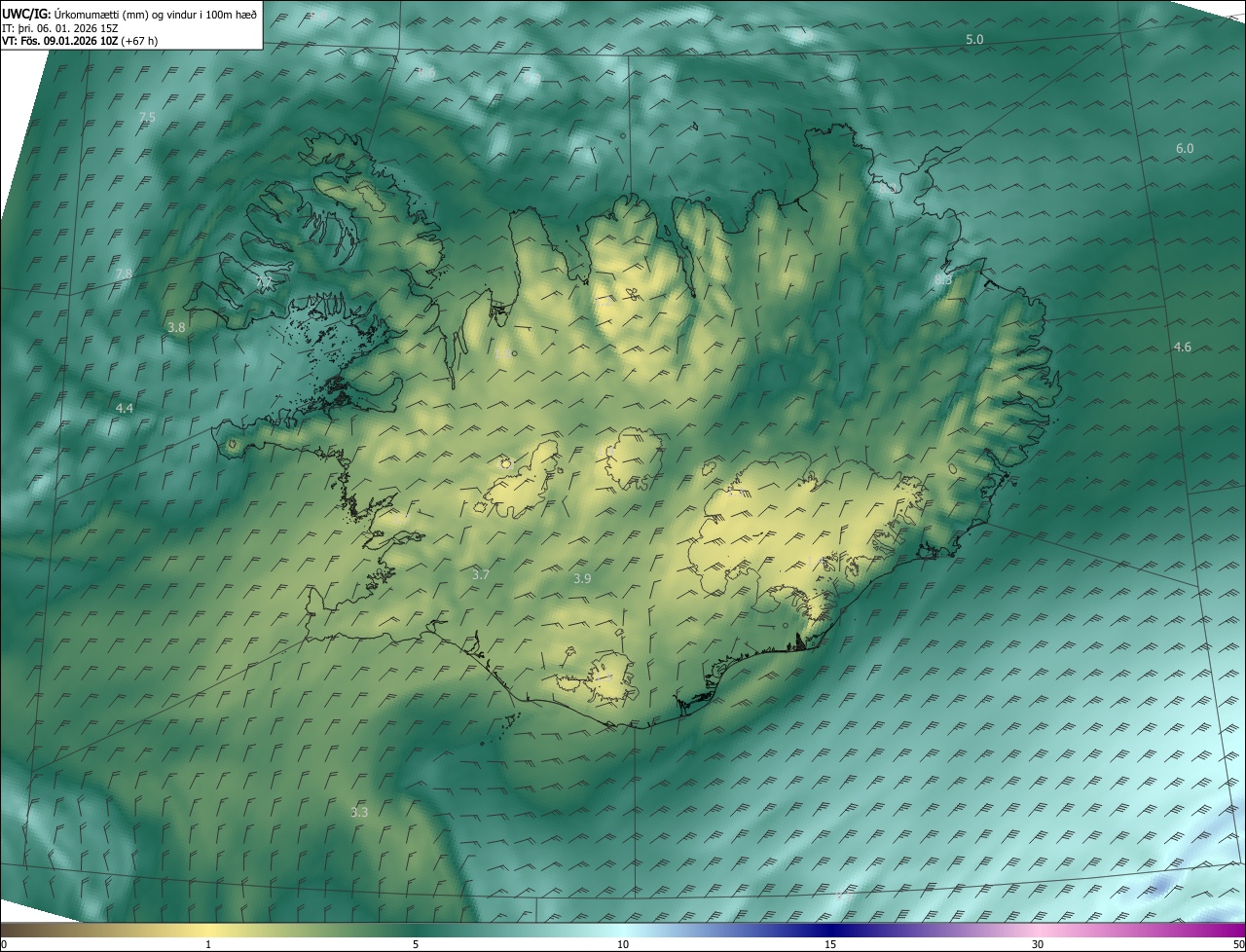Click the "5" tick on the color scale
1246x952 pixels.
click(416, 944)
